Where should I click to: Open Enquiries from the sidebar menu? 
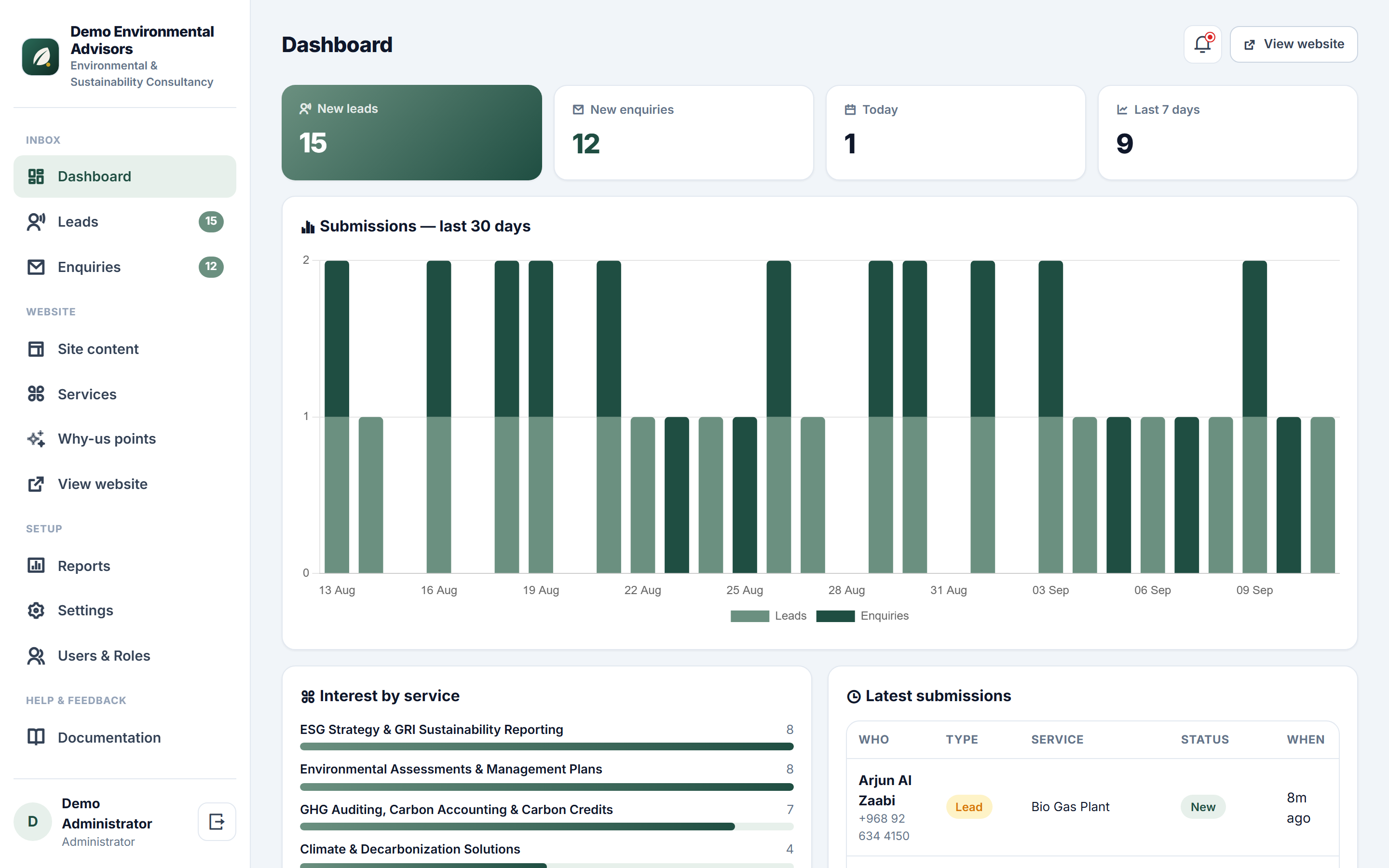[x=125, y=267]
